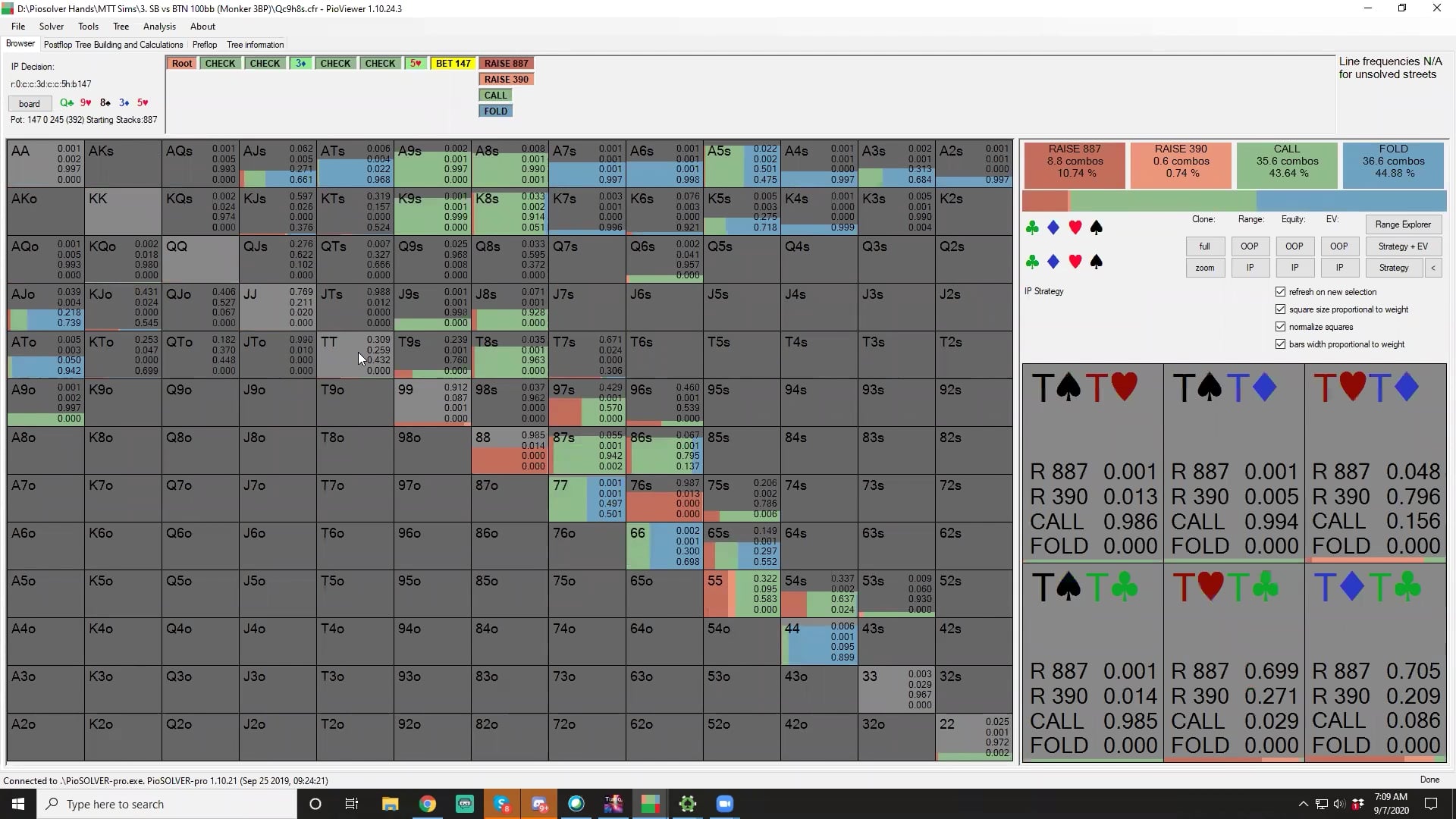Click the top-row red heart suit icon
1456x819 pixels.
(1075, 227)
